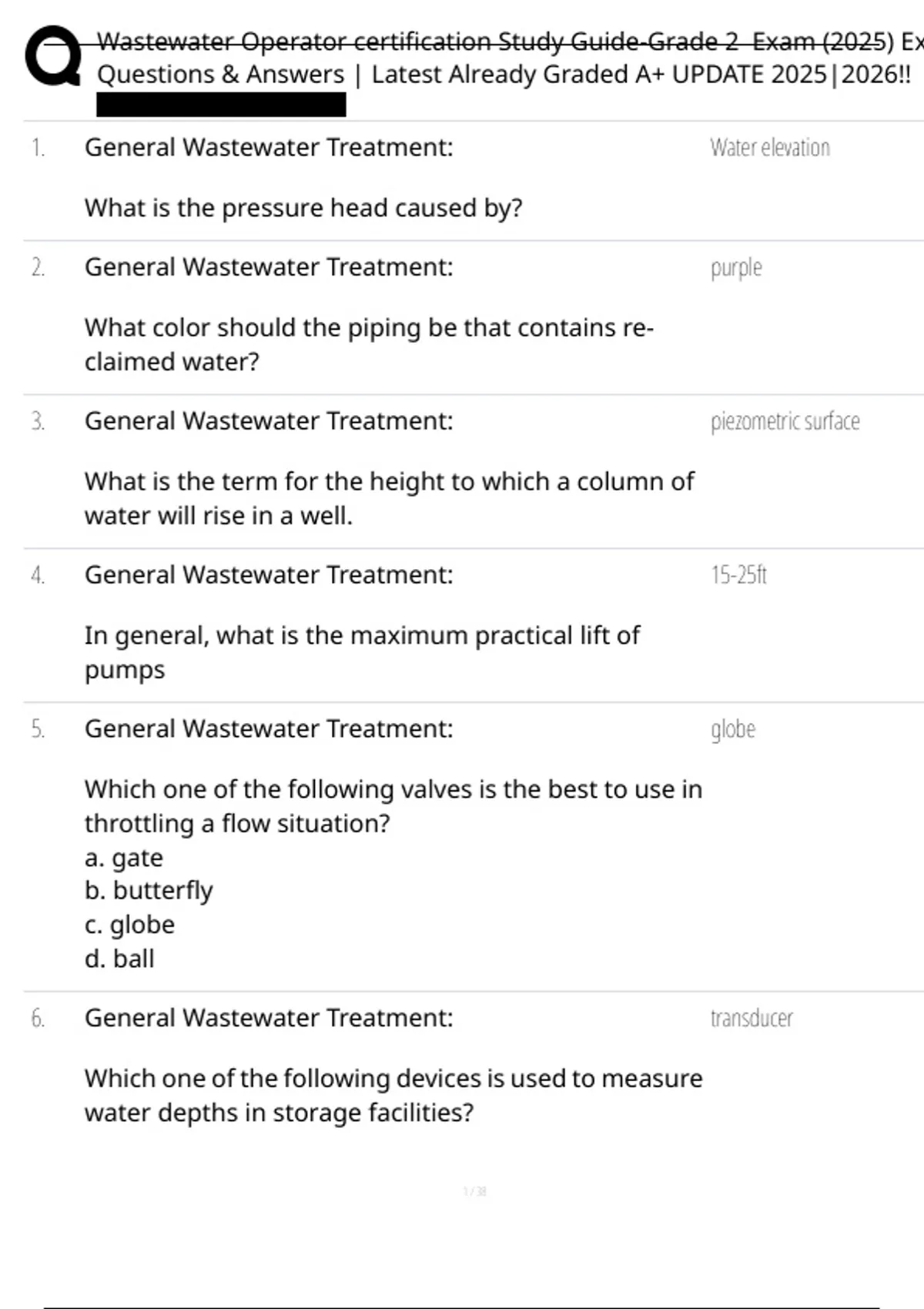Click the maximum practical lift of pumps question

pyautogui.click(x=362, y=652)
